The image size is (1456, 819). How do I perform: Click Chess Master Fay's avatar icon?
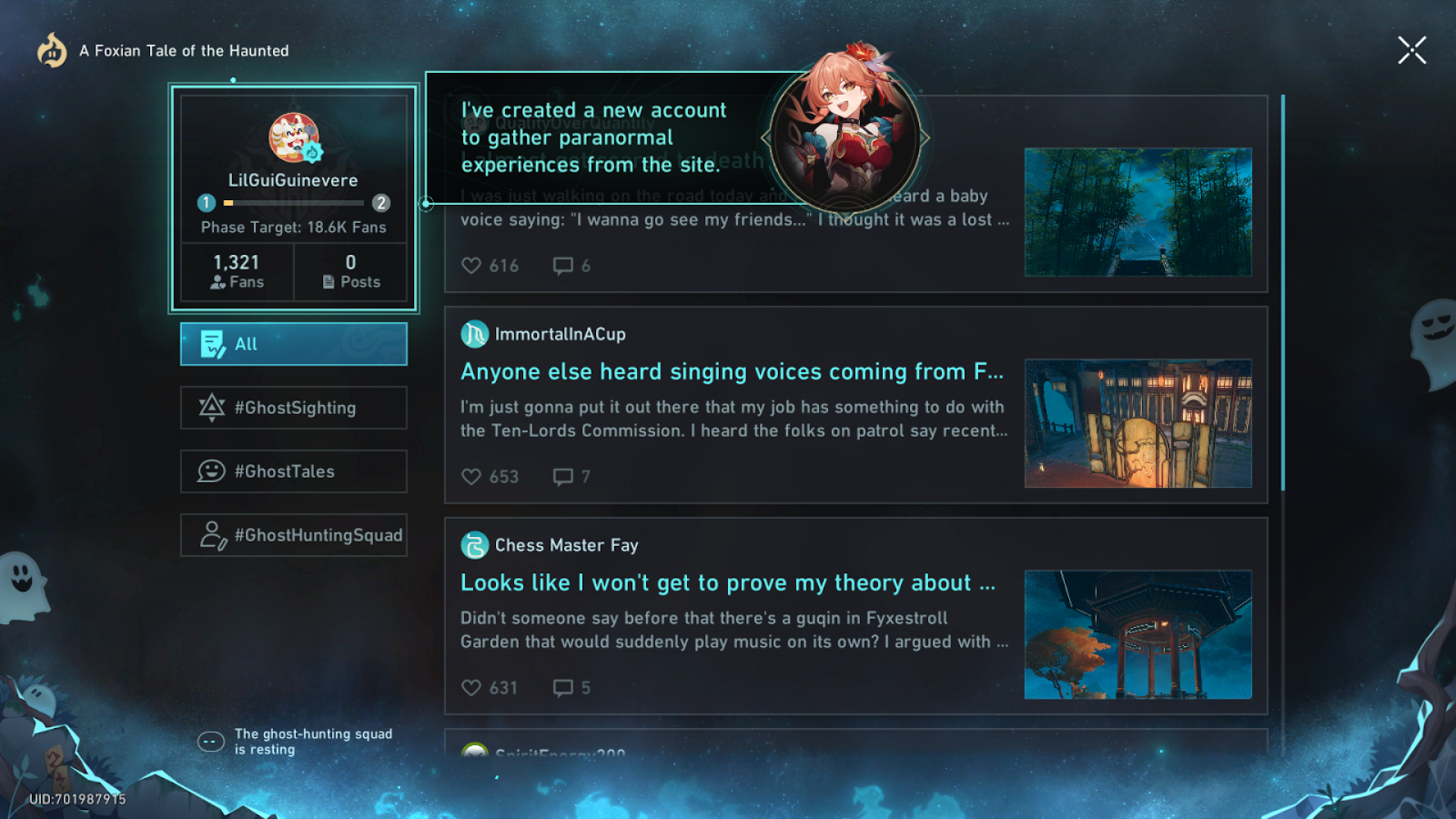474,545
